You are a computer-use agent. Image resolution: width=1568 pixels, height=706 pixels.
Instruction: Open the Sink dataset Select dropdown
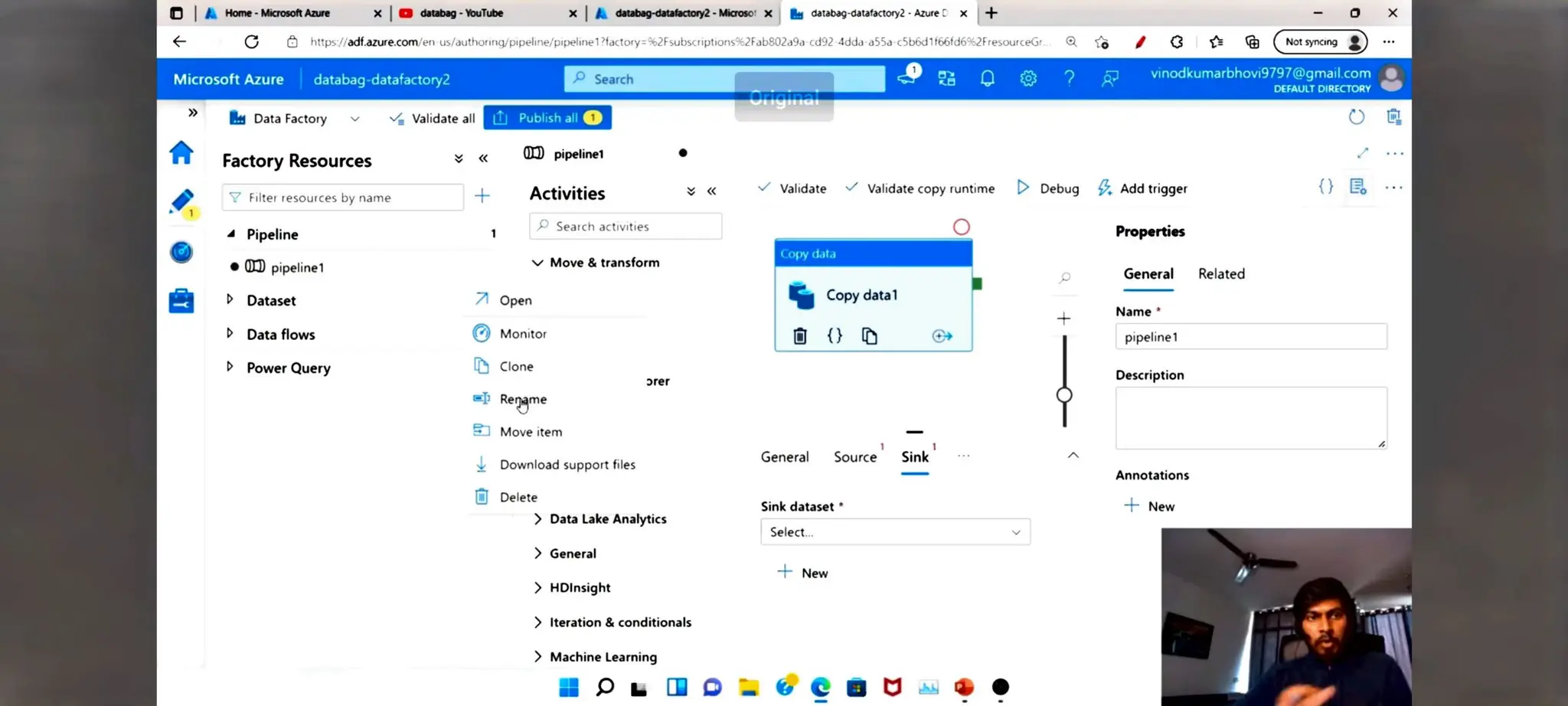point(895,532)
